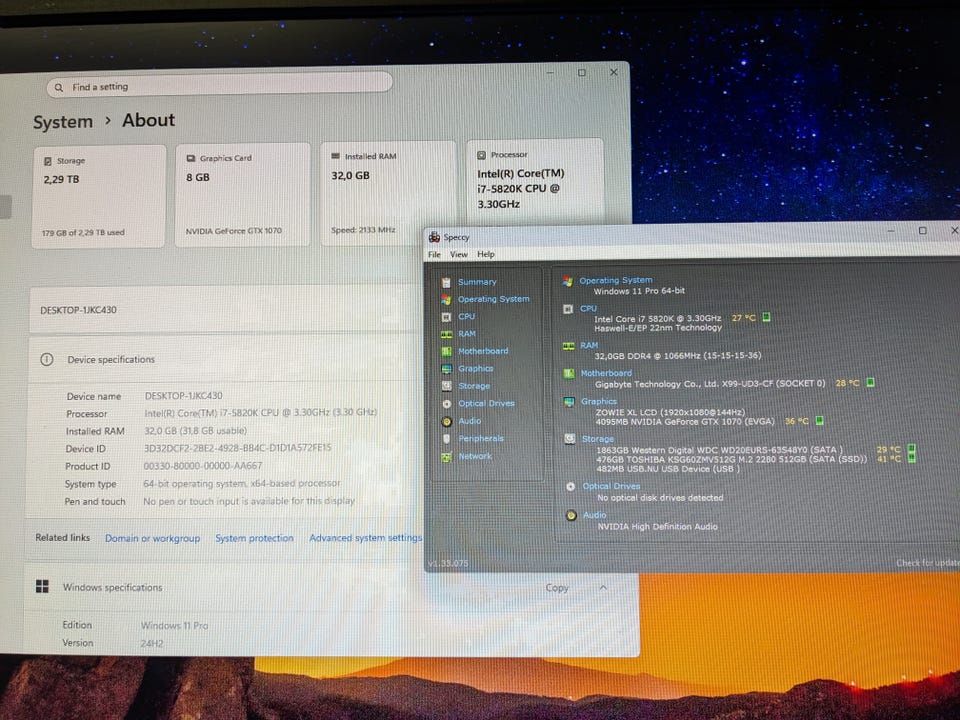The image size is (960, 720).
Task: Copy the Windows specifications
Action: 557,588
